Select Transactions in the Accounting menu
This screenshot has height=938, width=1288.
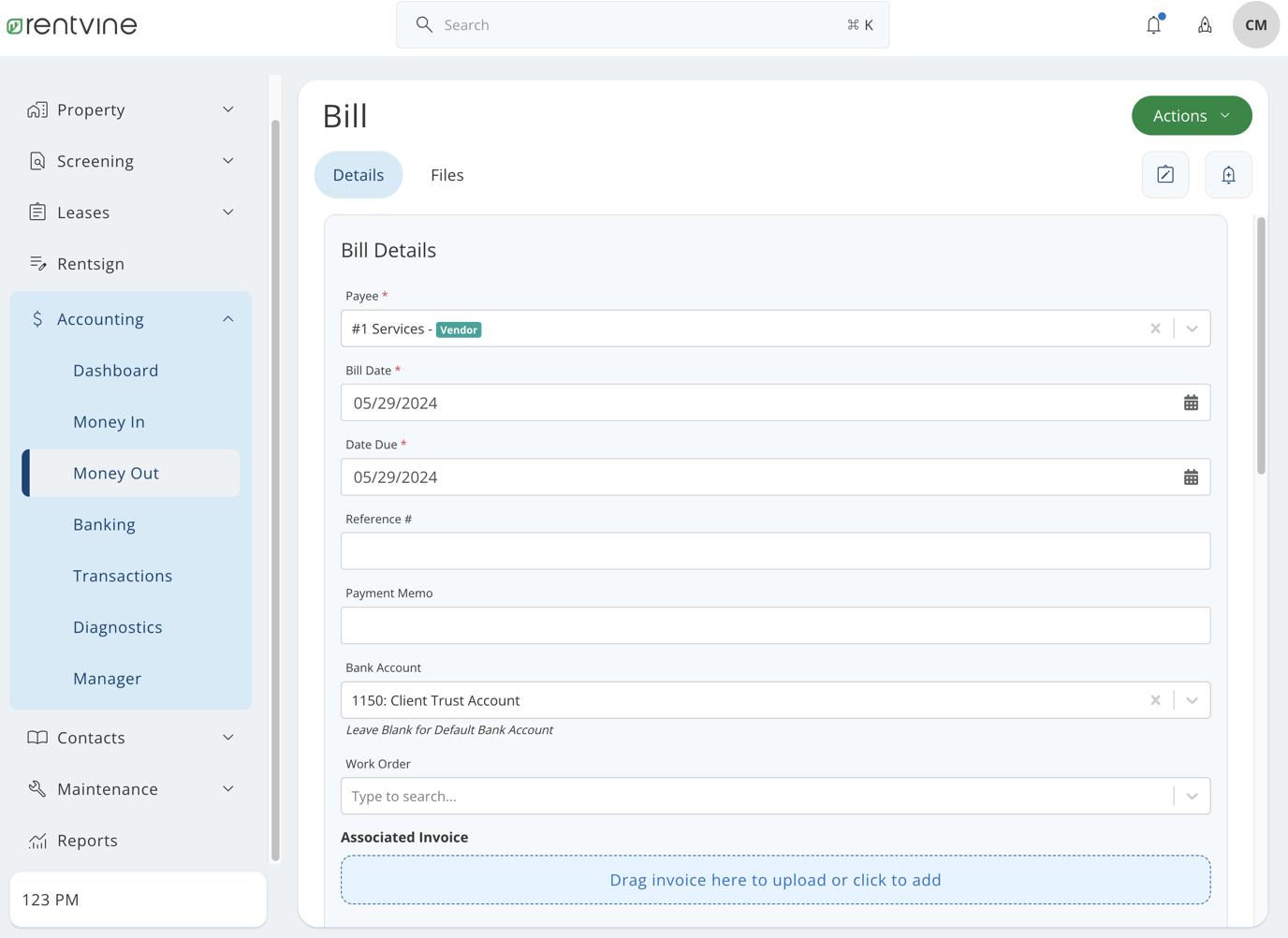(x=122, y=575)
